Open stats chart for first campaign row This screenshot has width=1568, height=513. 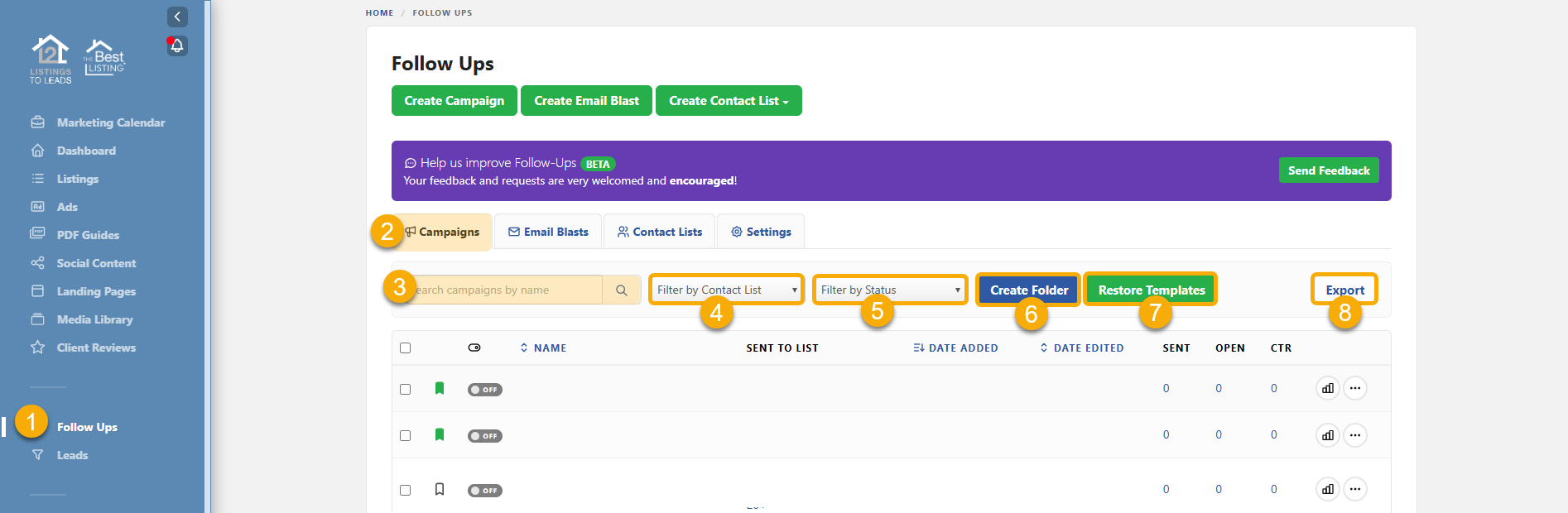[x=1327, y=388]
